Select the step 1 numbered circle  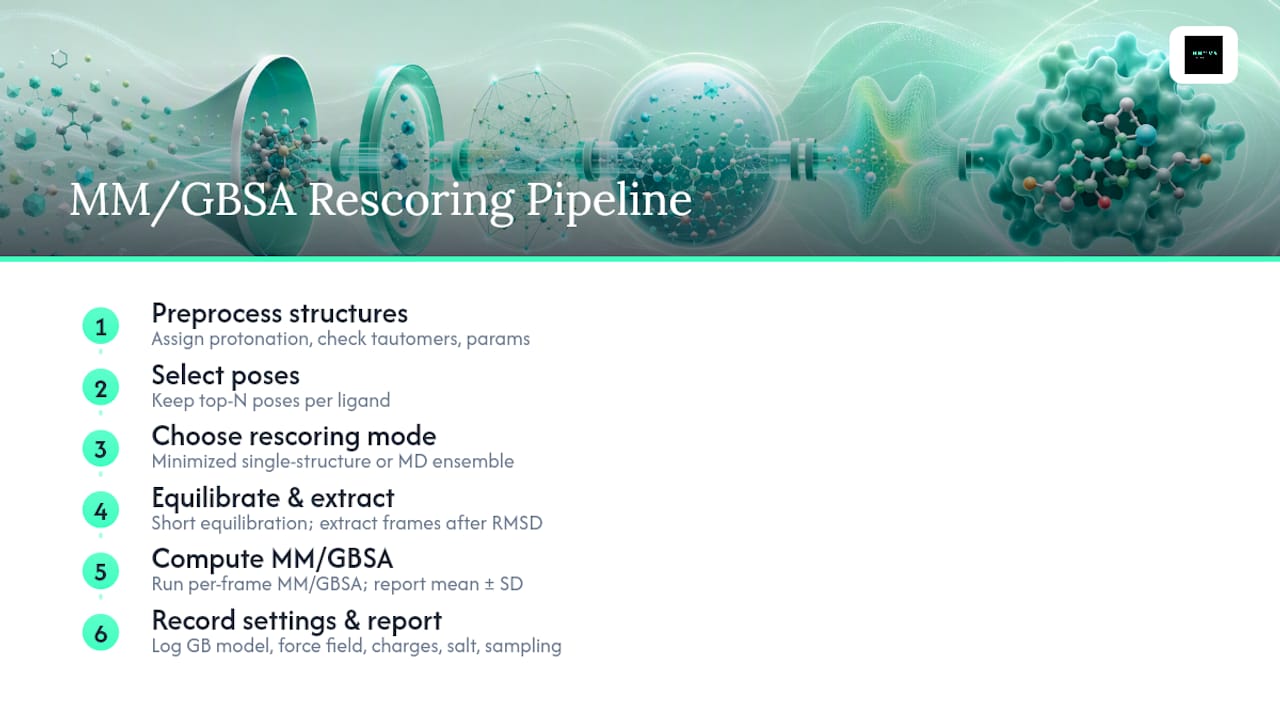tap(100, 326)
